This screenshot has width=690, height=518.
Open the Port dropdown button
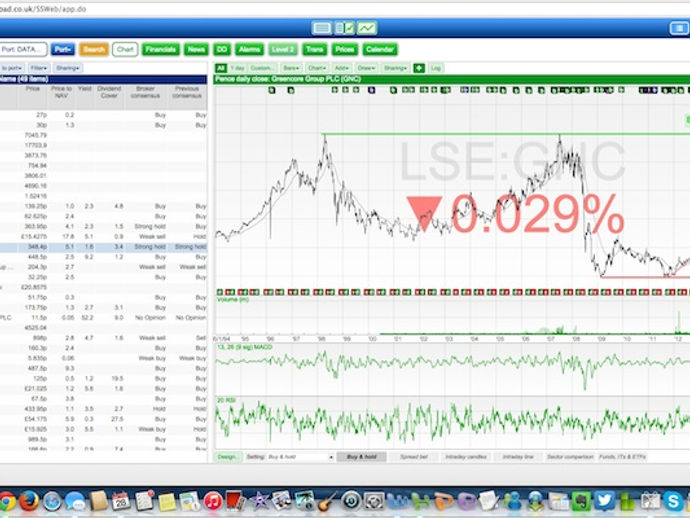pyautogui.click(x=62, y=49)
